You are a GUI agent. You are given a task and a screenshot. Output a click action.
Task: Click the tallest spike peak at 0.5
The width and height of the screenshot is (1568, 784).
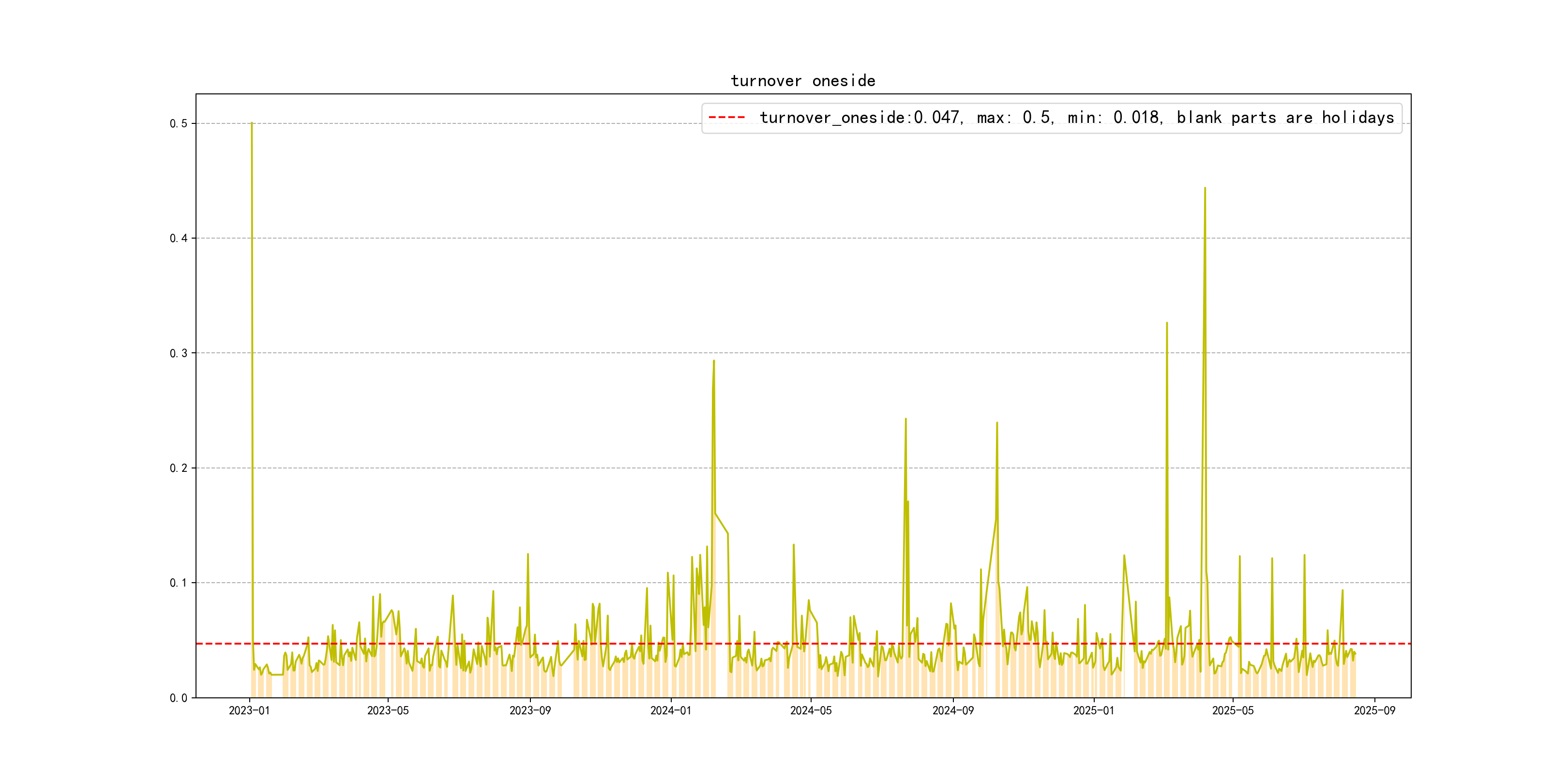[251, 123]
